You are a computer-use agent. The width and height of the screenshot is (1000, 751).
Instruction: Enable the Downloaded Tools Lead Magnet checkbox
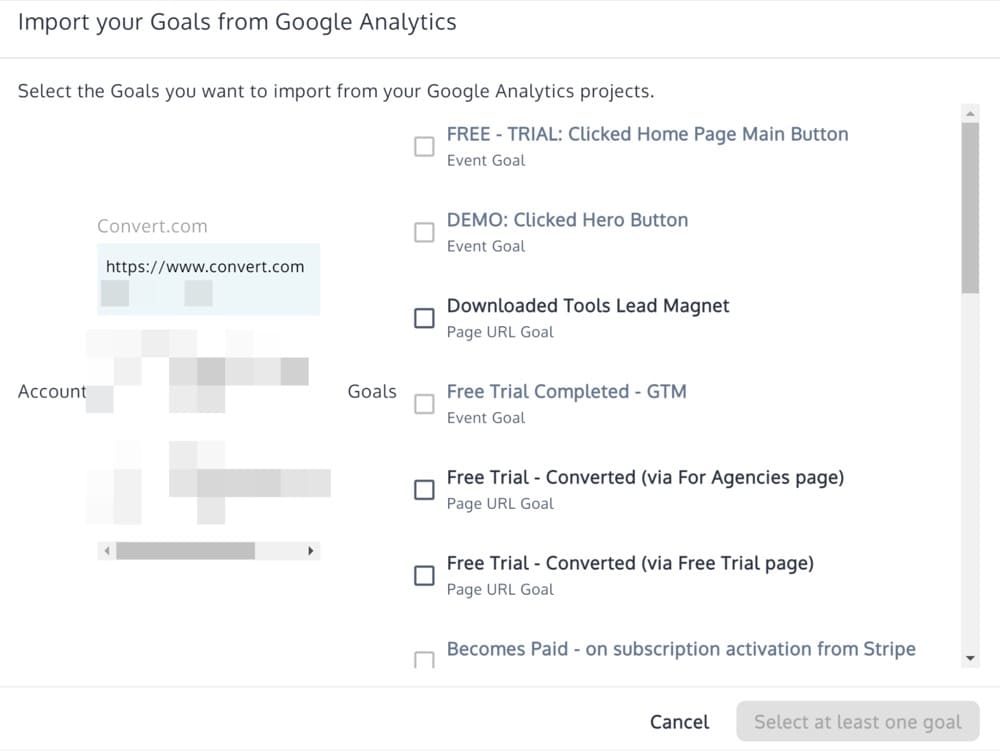coord(425,318)
